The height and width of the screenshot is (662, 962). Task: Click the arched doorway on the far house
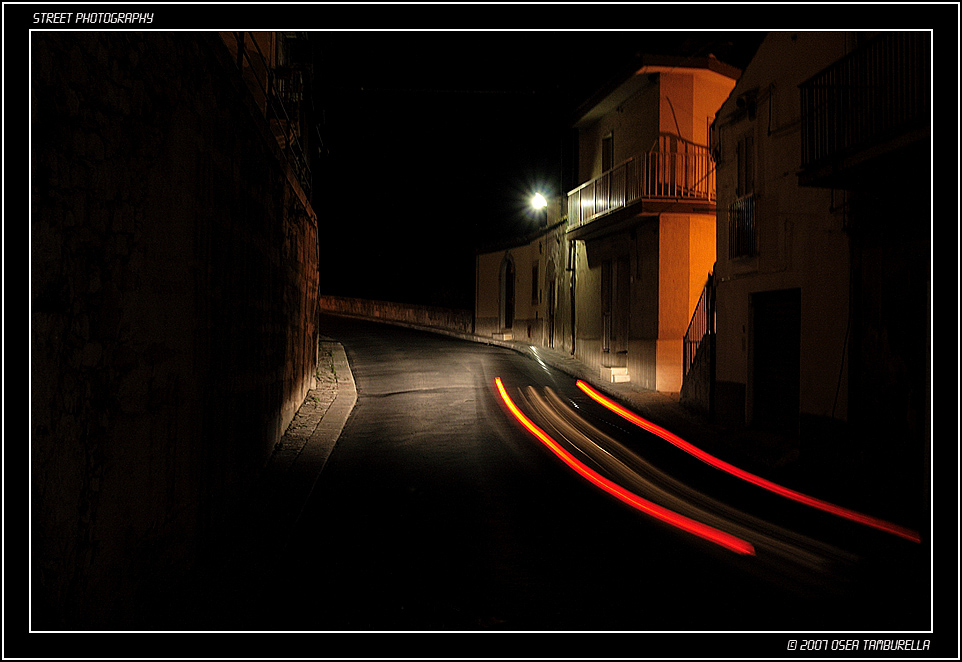pos(508,294)
